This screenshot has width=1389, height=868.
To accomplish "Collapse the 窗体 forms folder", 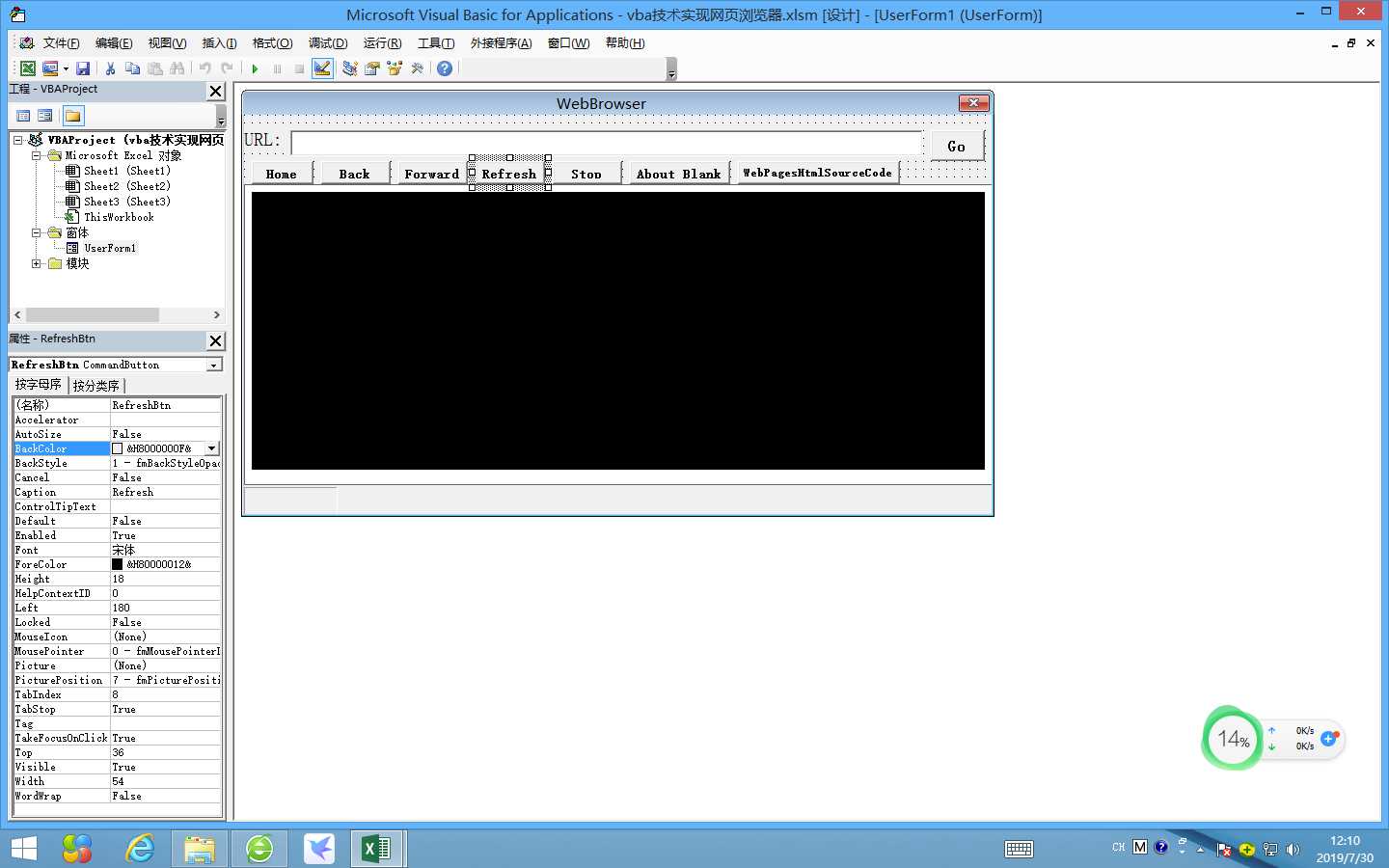I will click(36, 232).
